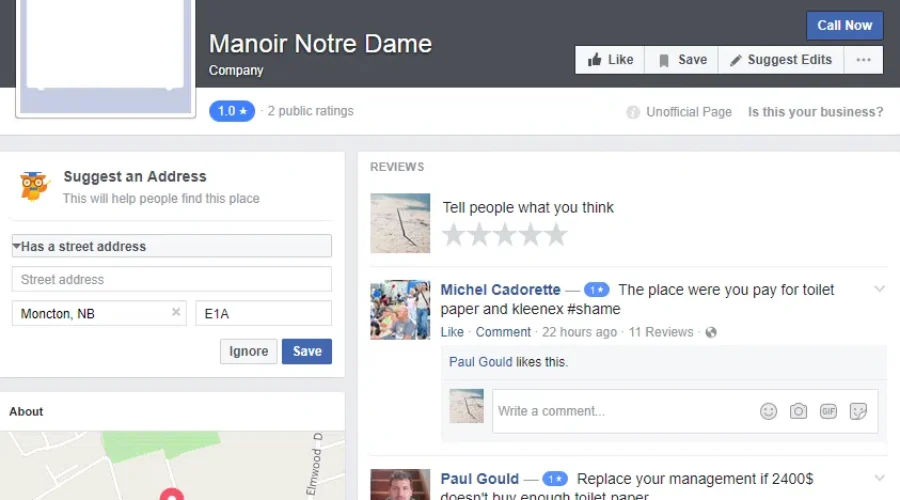Click the emoji smiley icon in comment box
The height and width of the screenshot is (500, 900).
[768, 411]
